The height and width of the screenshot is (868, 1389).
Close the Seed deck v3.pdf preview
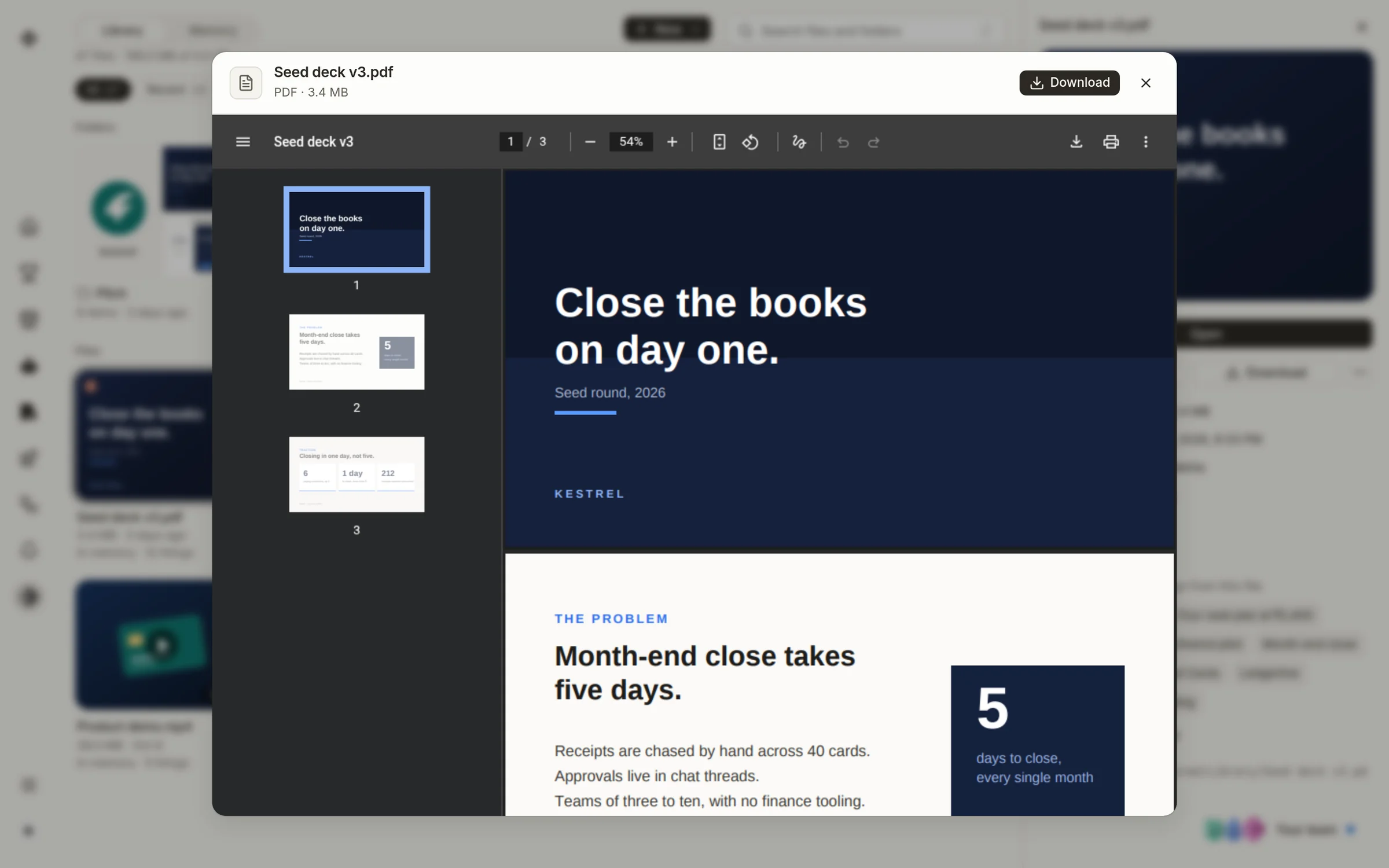1145,83
